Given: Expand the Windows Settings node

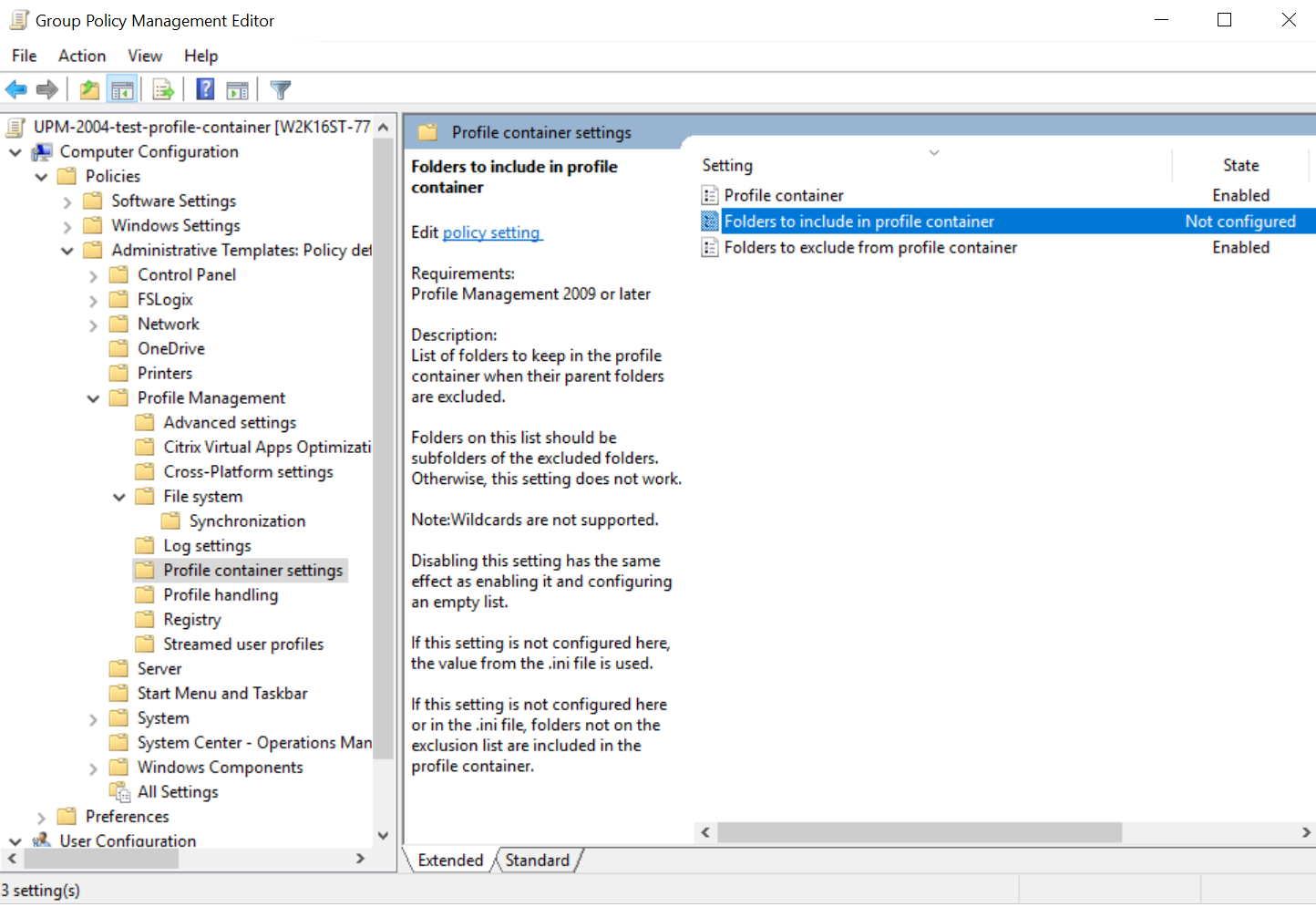Looking at the screenshot, I should [x=67, y=226].
